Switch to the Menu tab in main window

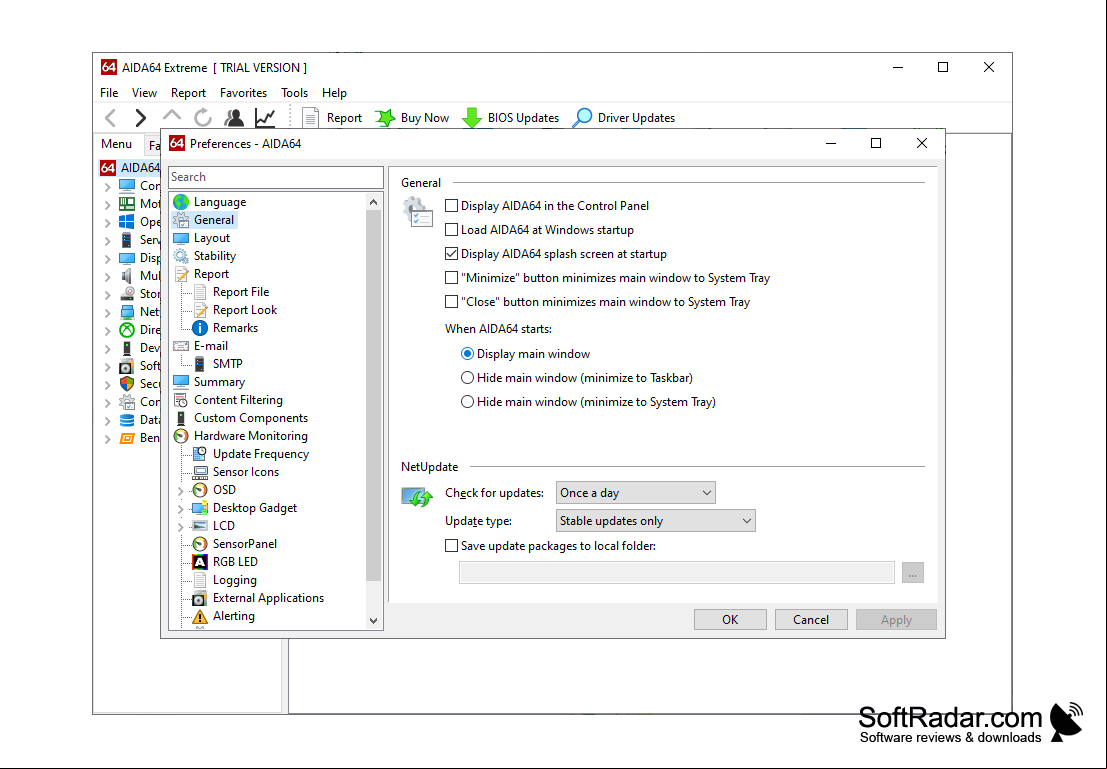tap(116, 143)
